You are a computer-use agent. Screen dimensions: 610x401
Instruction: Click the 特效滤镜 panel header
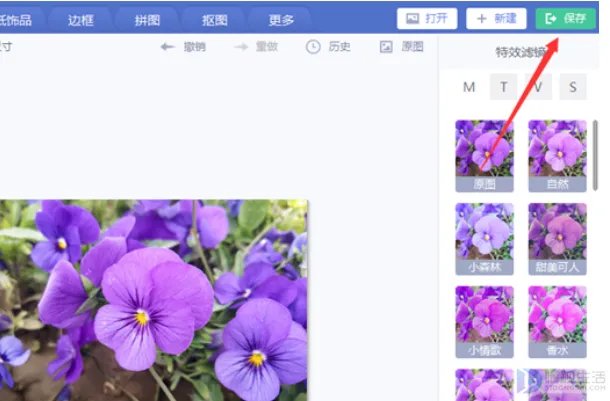coord(520,52)
